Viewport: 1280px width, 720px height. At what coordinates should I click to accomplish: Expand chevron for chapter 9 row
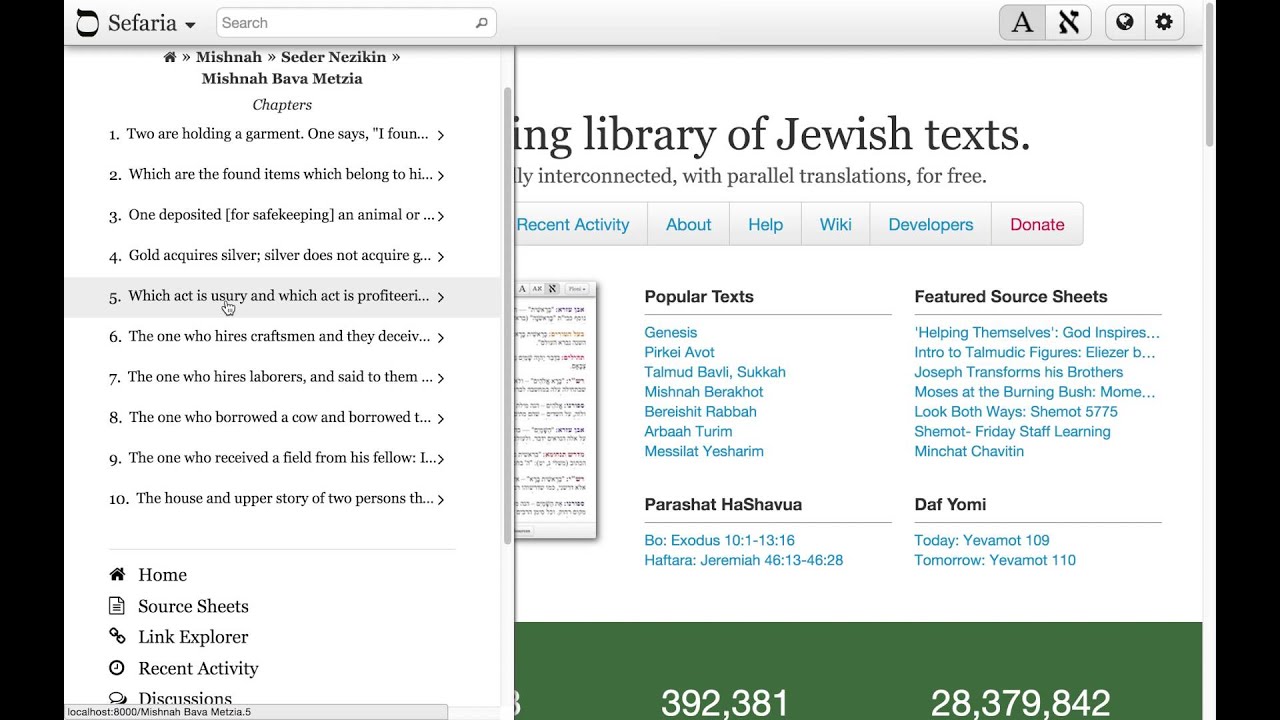(440, 458)
